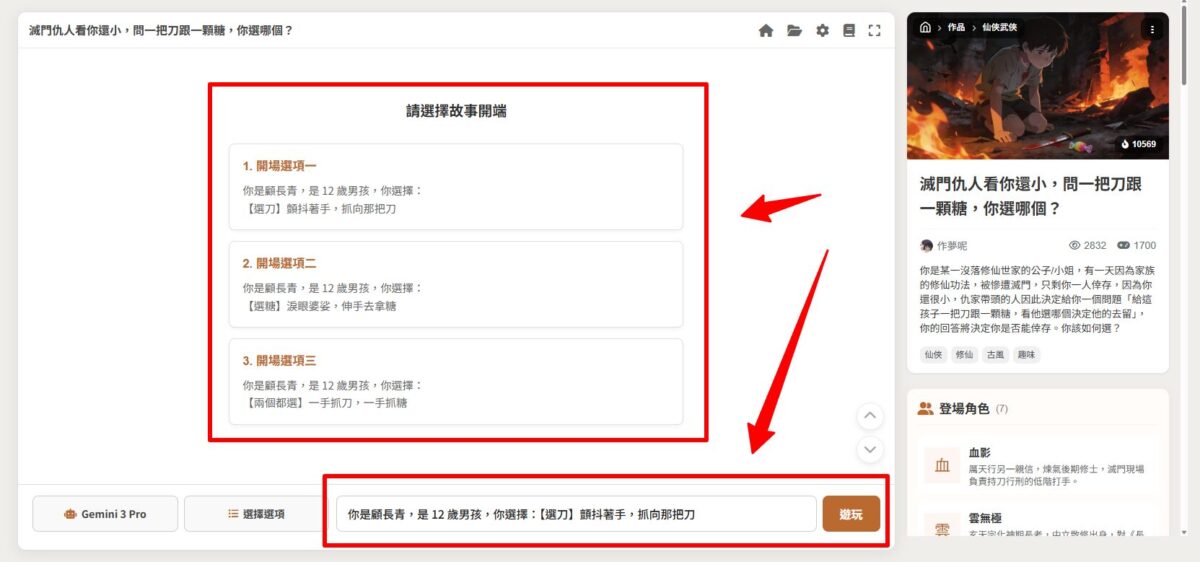
Task: Click the 血影 character avatar icon
Action: point(942,465)
